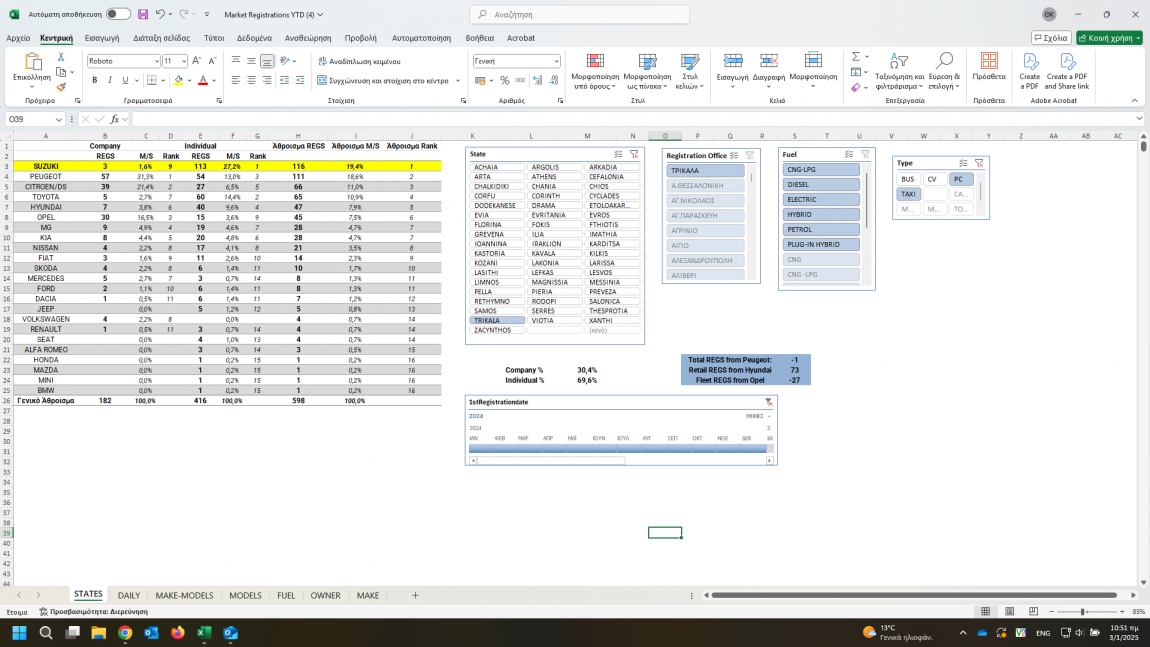Select the Format Painter brush
The width and height of the screenshot is (1150, 647).
point(61,87)
